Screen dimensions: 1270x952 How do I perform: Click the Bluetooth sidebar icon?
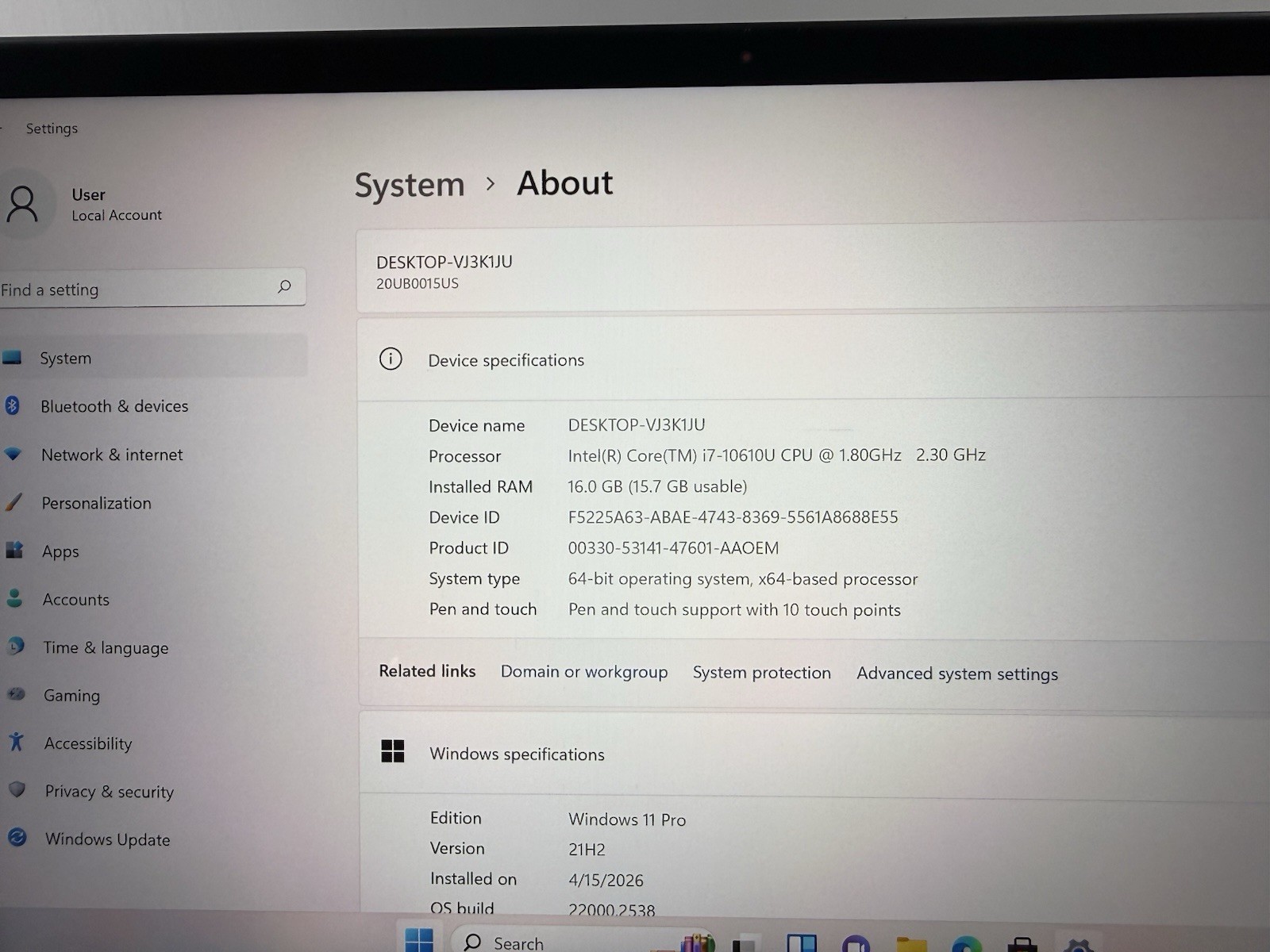12,406
